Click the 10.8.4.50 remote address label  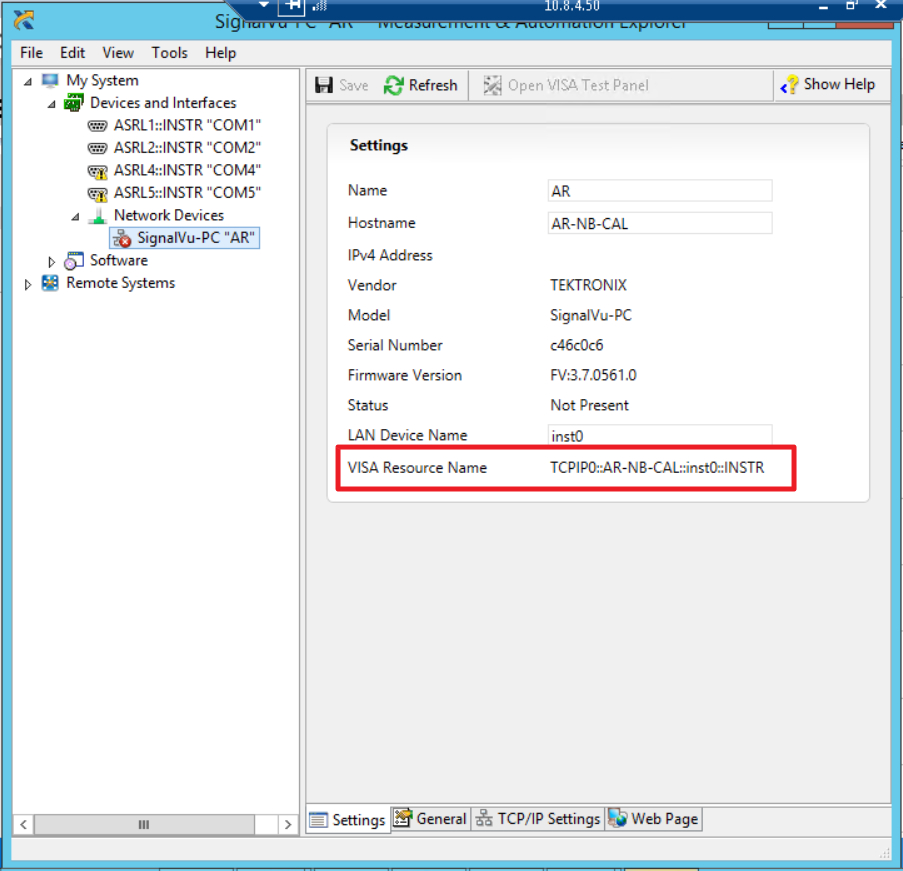pyautogui.click(x=572, y=6)
